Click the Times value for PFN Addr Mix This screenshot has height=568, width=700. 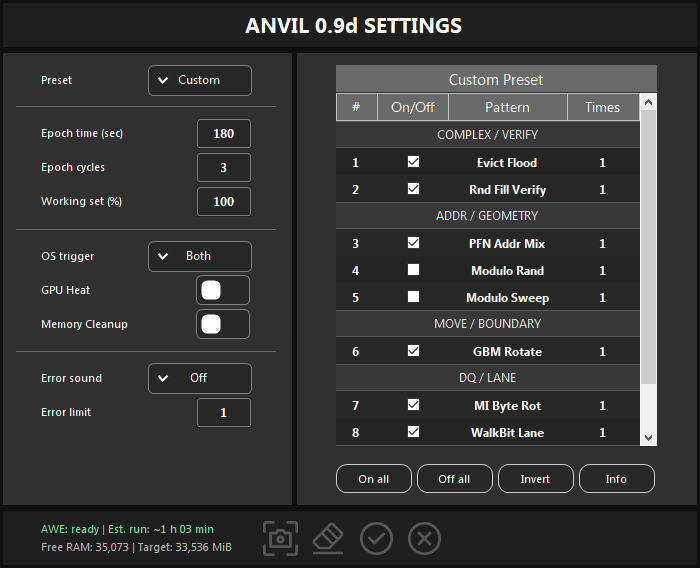[602, 243]
